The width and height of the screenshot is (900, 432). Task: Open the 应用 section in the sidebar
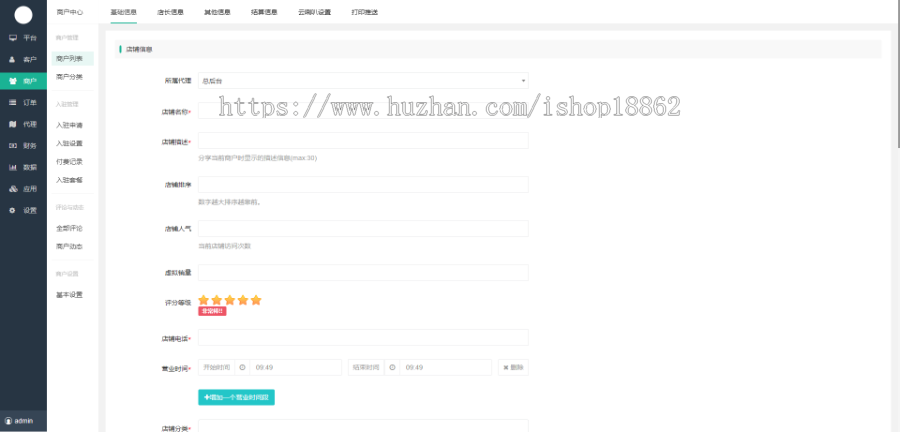click(24, 189)
